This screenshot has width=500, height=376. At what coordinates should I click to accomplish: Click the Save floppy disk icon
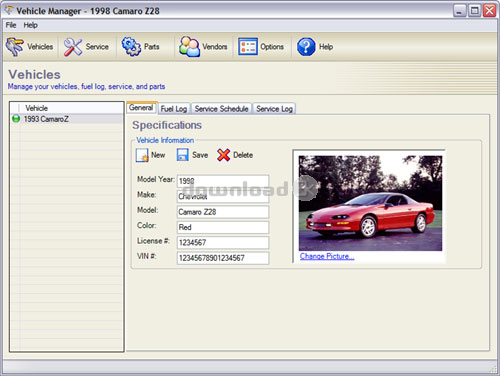[183, 155]
